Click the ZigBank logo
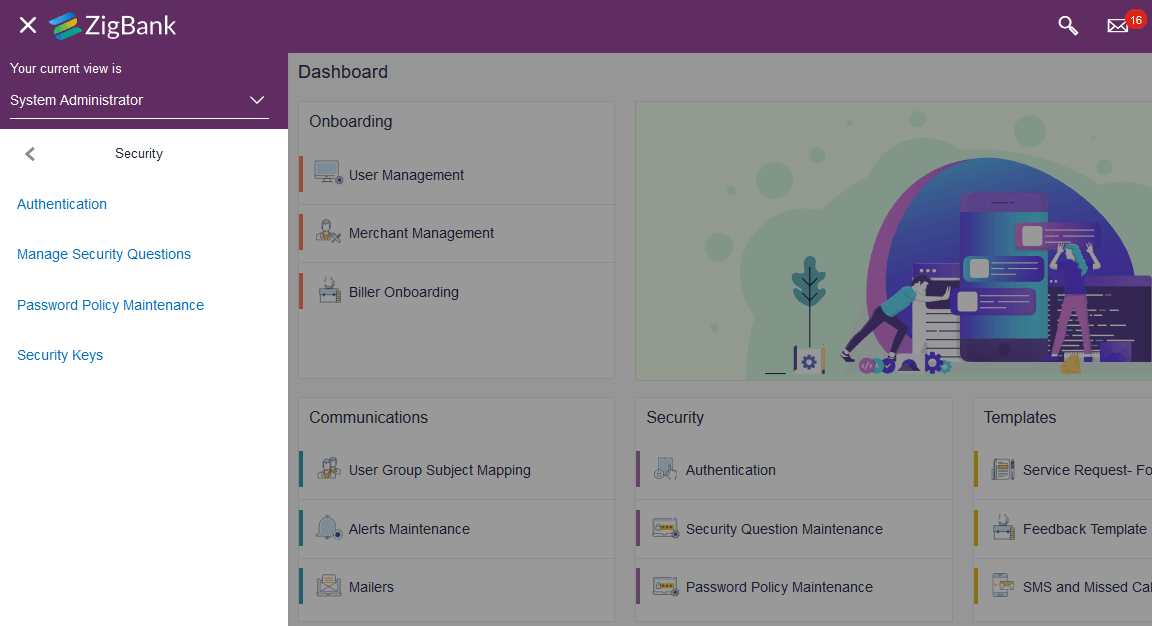Viewport: 1152px width, 626px height. [112, 26]
